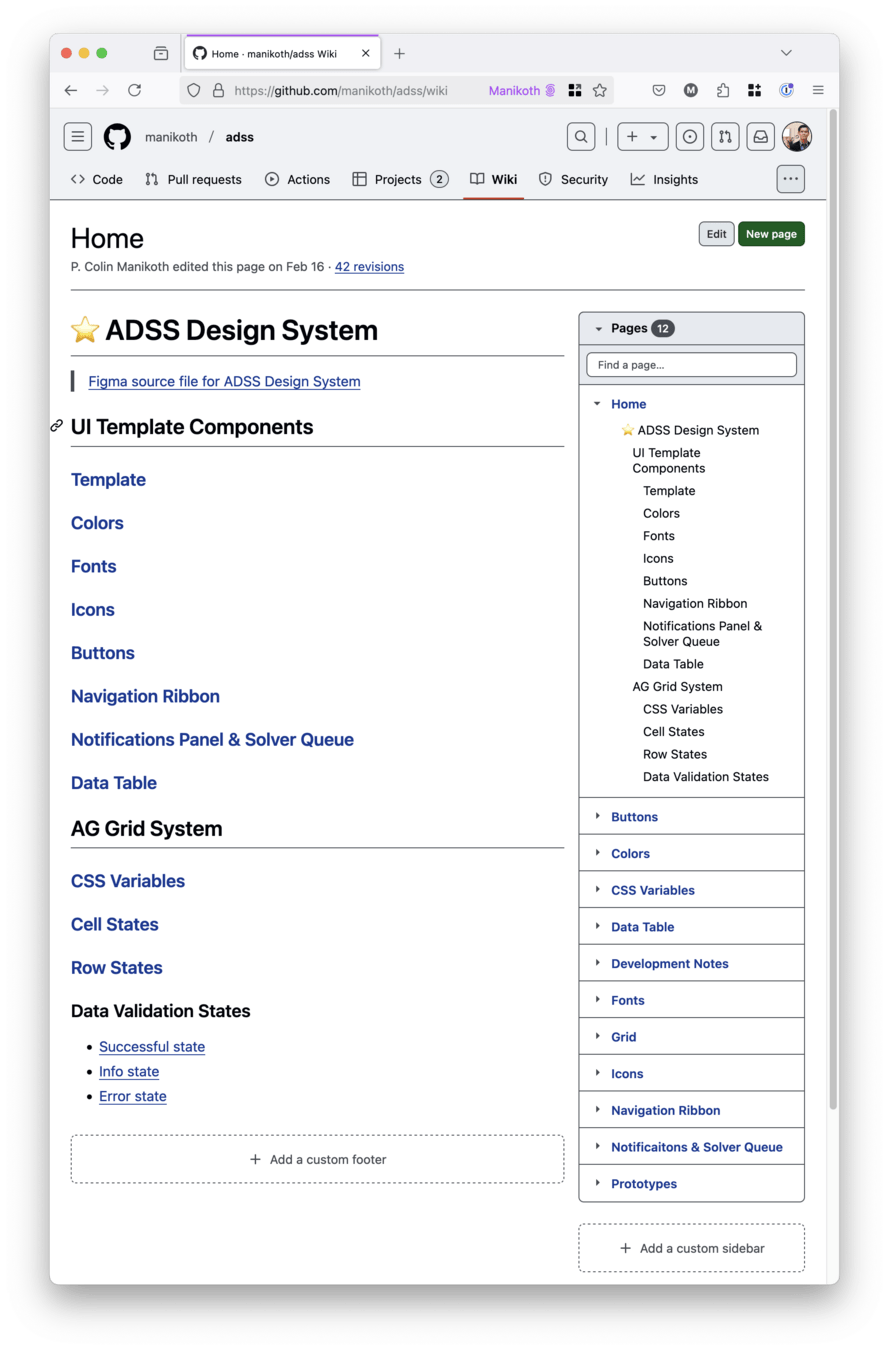Open the notifications inbox icon
This screenshot has height=1350, width=889.
[761, 137]
